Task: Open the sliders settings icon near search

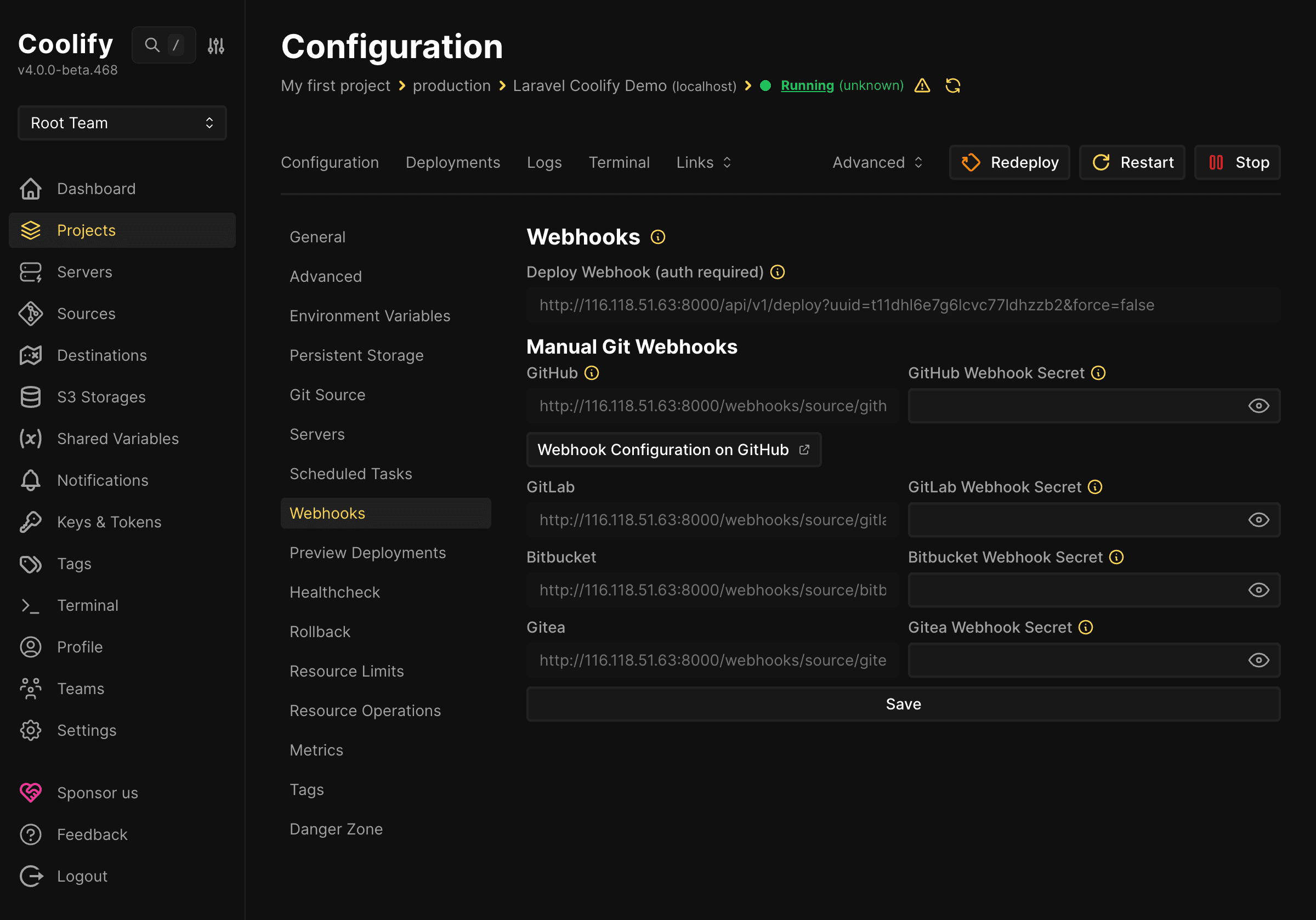Action: pyautogui.click(x=216, y=46)
